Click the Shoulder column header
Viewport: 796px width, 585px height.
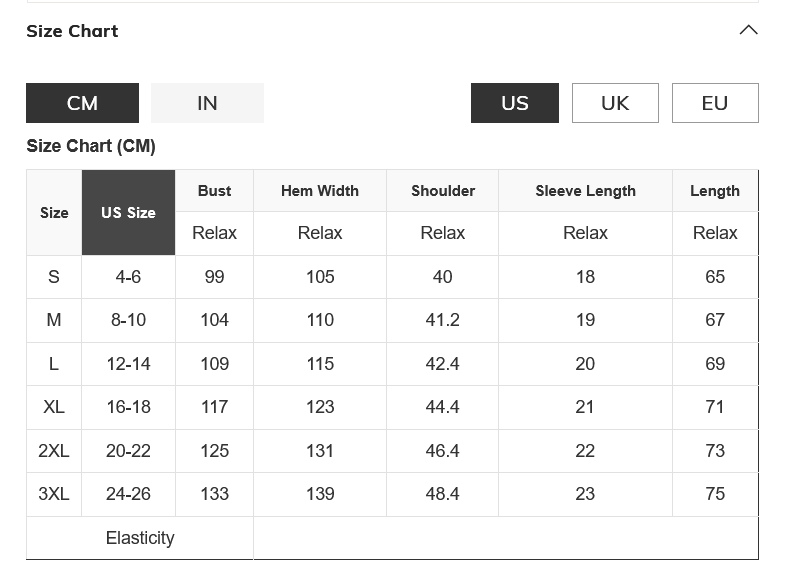click(x=442, y=191)
